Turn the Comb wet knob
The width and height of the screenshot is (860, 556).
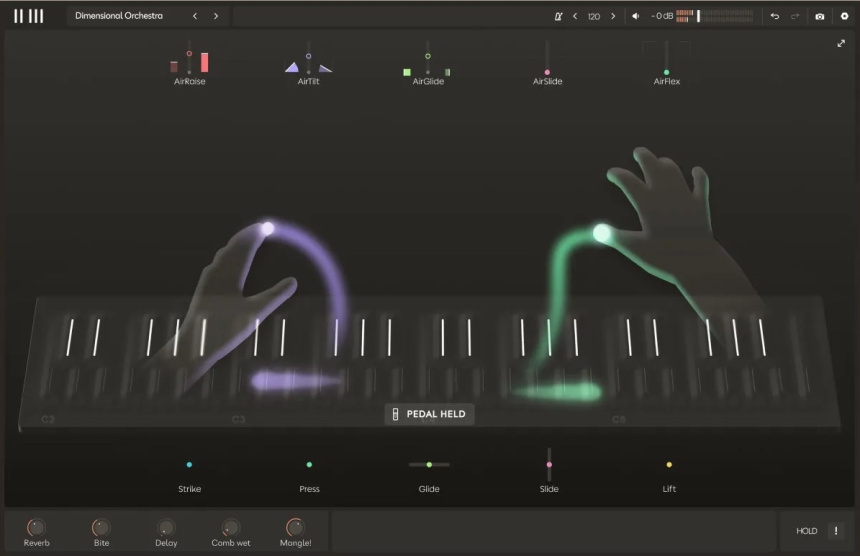coord(230,527)
